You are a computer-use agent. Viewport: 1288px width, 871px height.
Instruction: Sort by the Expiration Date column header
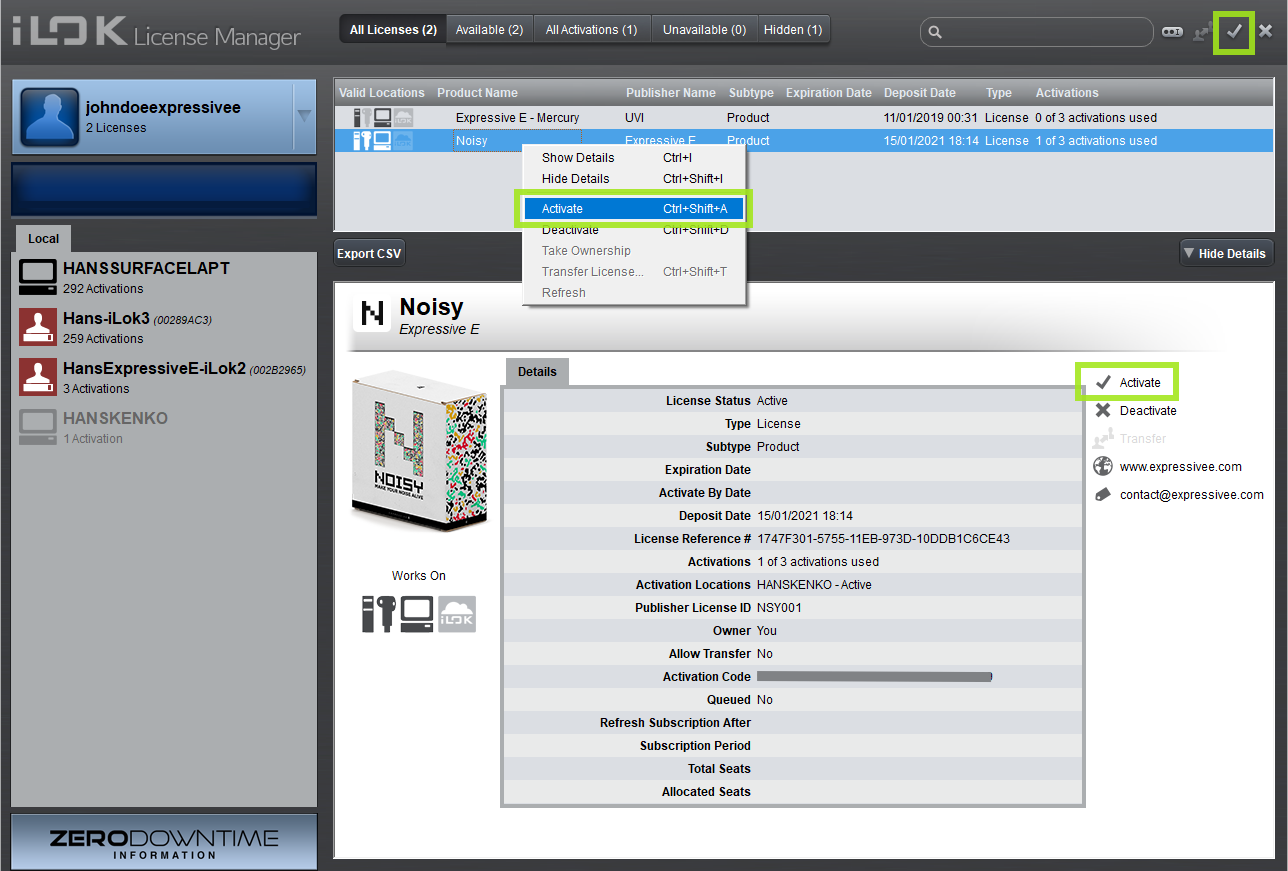[x=829, y=93]
